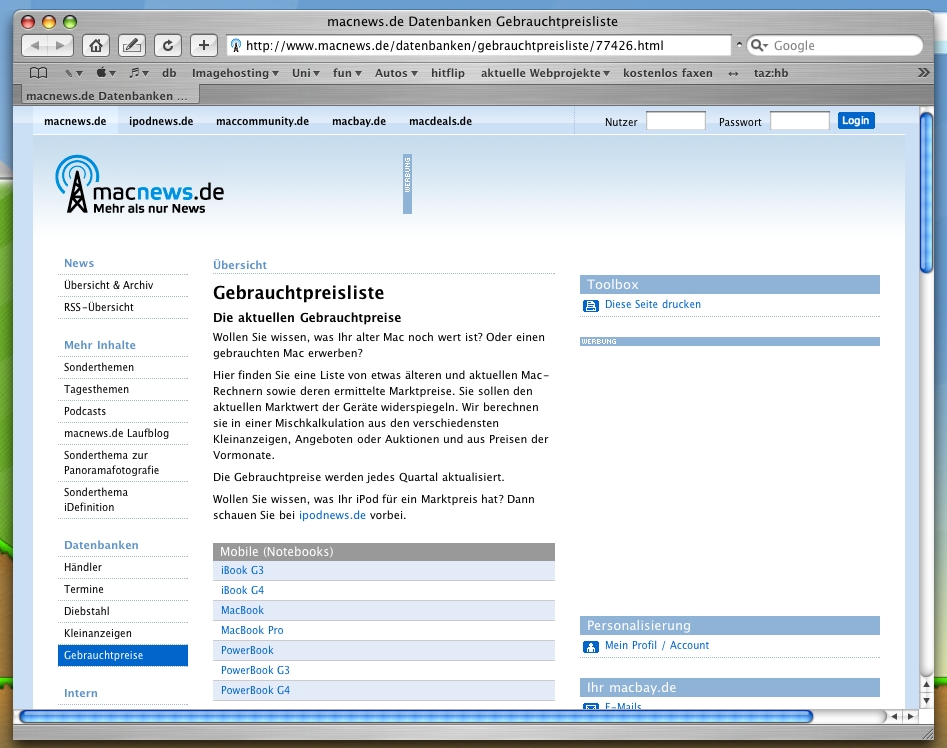Viewport: 947px width, 748px height.
Task: Expand the Uni bookmarks menu
Action: (306, 73)
